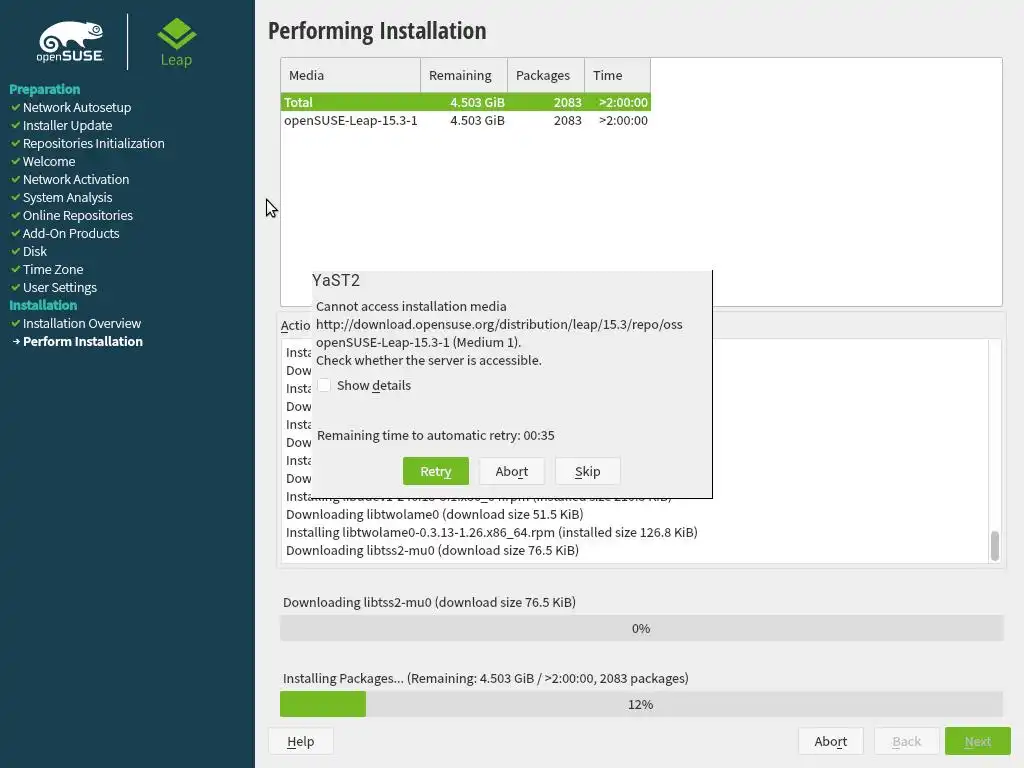The image size is (1024, 768).
Task: Click the checkmark beside Installer Update
Action: 16,125
